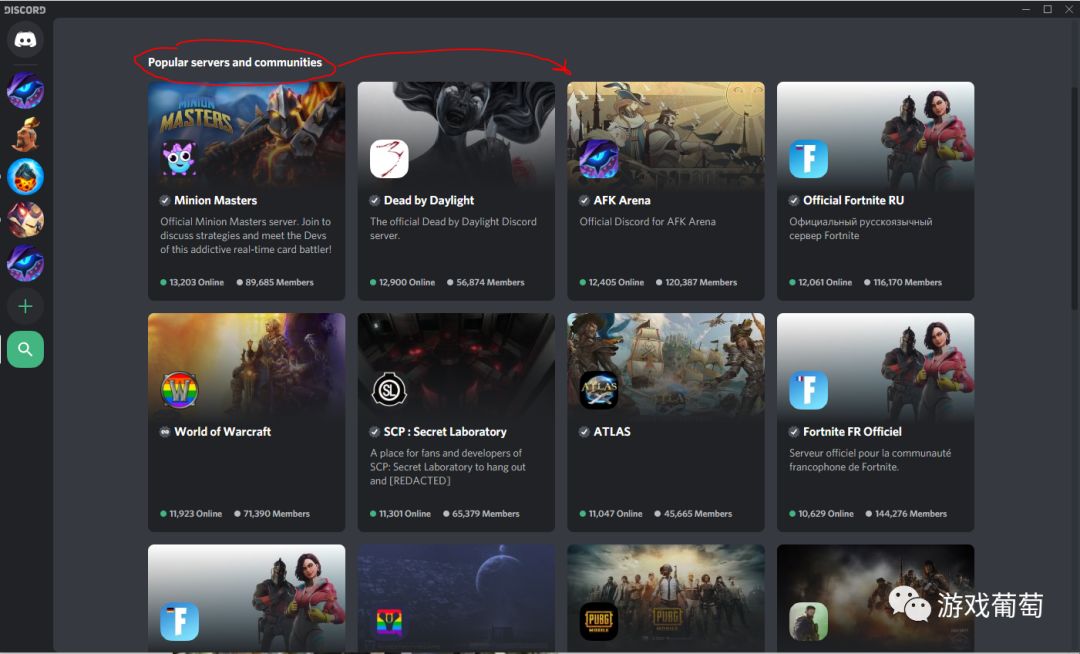Open the AFK Arena server title
The height and width of the screenshot is (654, 1080).
[622, 200]
